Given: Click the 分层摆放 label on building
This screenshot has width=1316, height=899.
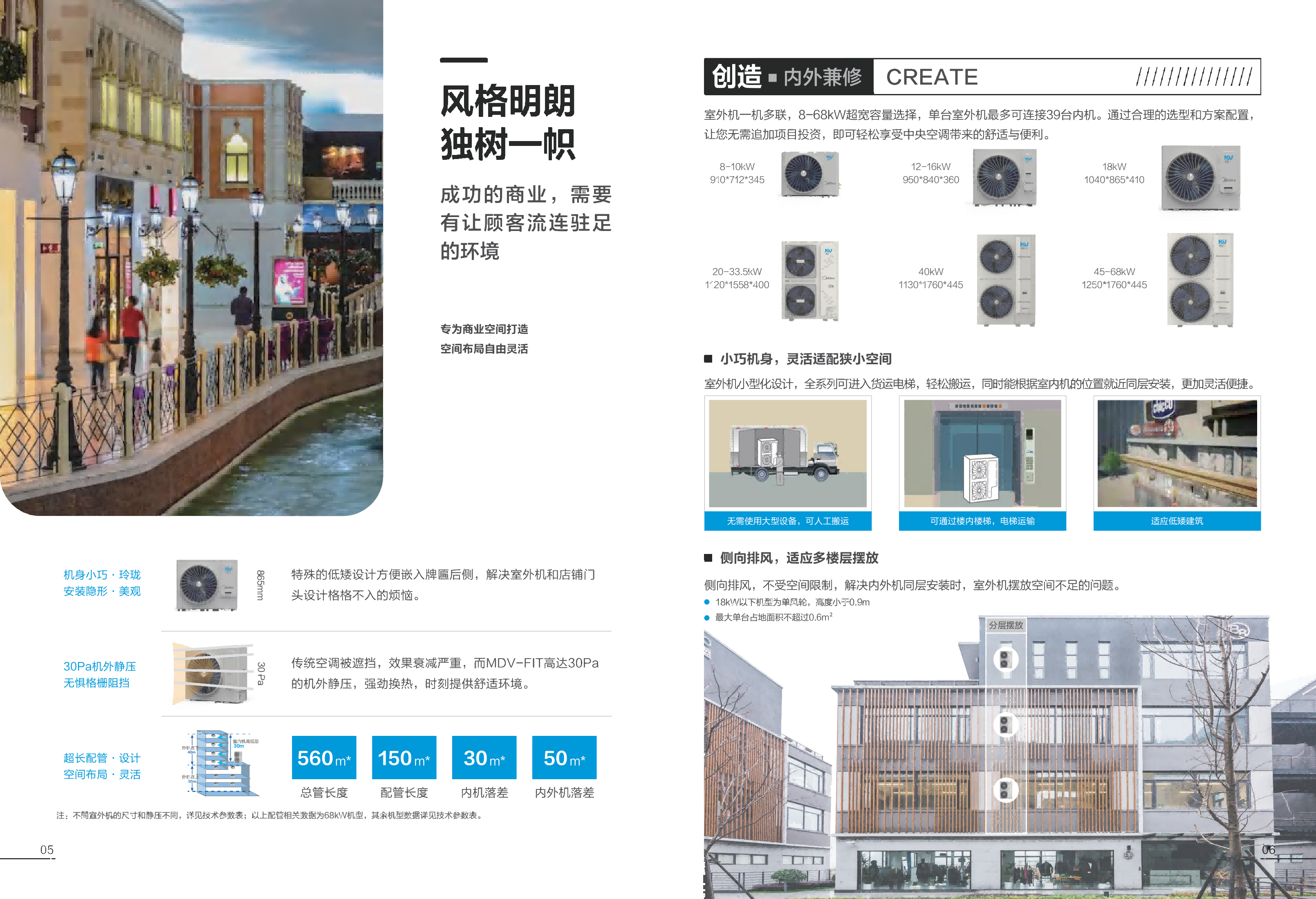Looking at the screenshot, I should click(x=1006, y=625).
